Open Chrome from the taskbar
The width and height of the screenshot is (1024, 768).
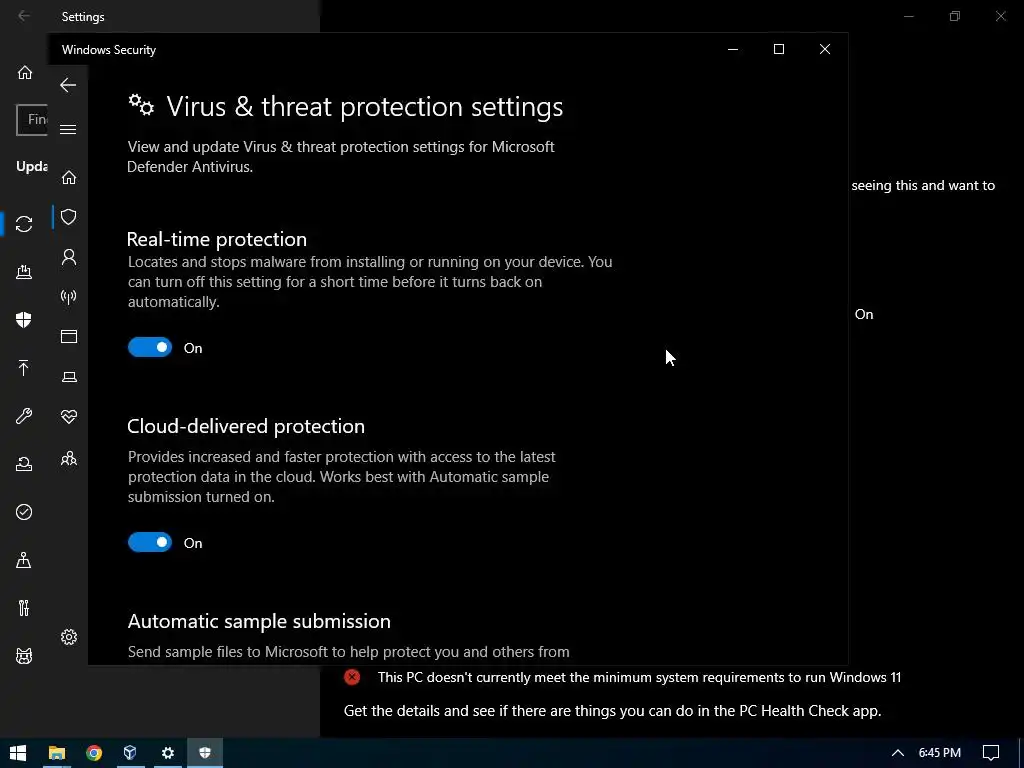(94, 753)
